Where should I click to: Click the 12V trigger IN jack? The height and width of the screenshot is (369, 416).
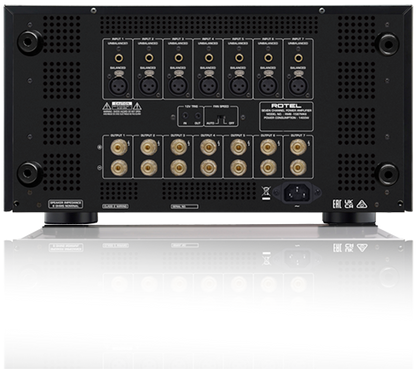(x=185, y=116)
